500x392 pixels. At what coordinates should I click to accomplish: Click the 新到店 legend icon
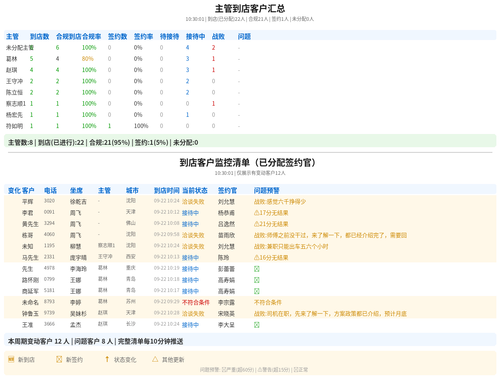[x=11, y=359]
